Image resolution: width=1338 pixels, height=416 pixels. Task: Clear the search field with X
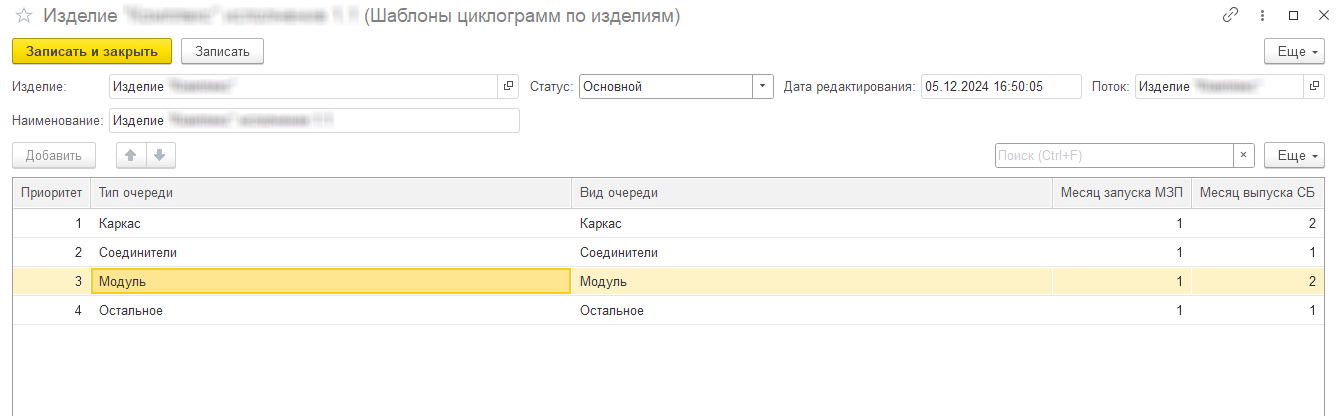click(1244, 156)
